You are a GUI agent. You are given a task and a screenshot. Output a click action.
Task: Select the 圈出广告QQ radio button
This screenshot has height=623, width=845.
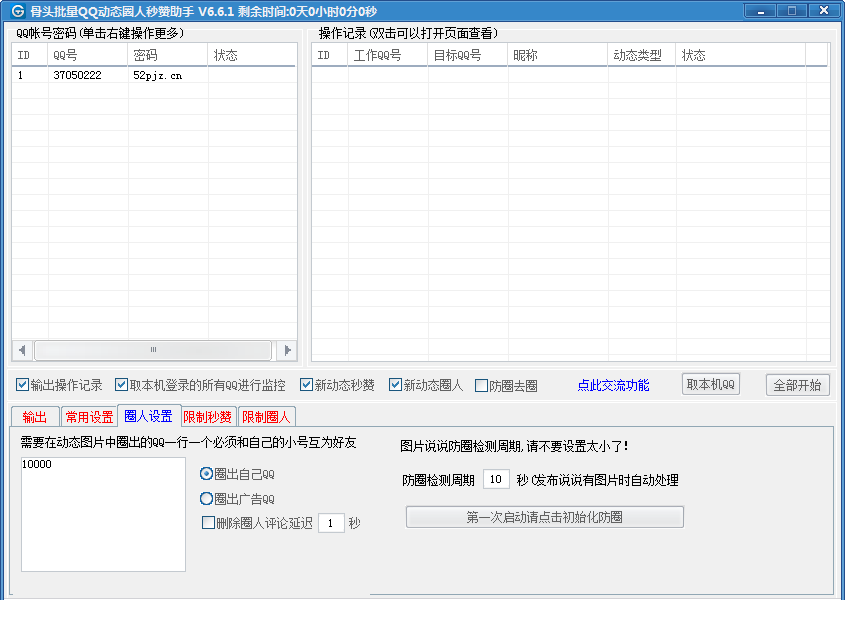[x=206, y=499]
